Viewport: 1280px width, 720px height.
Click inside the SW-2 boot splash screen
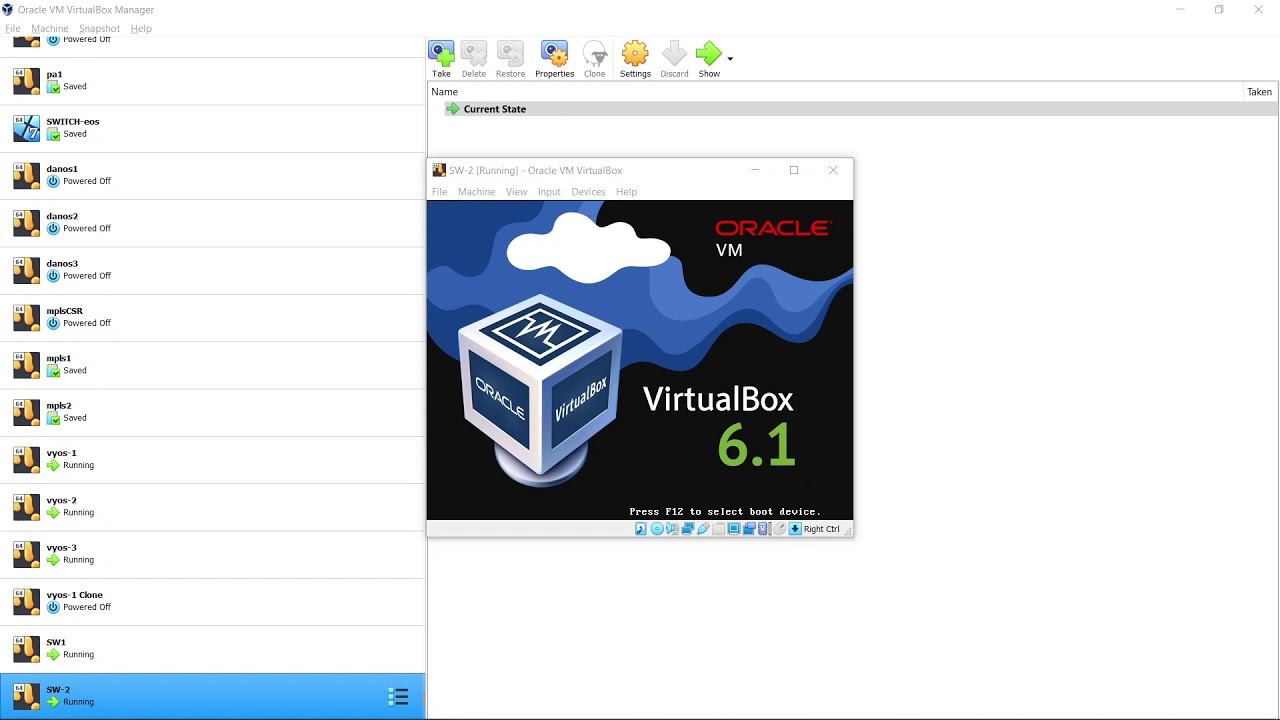click(640, 360)
